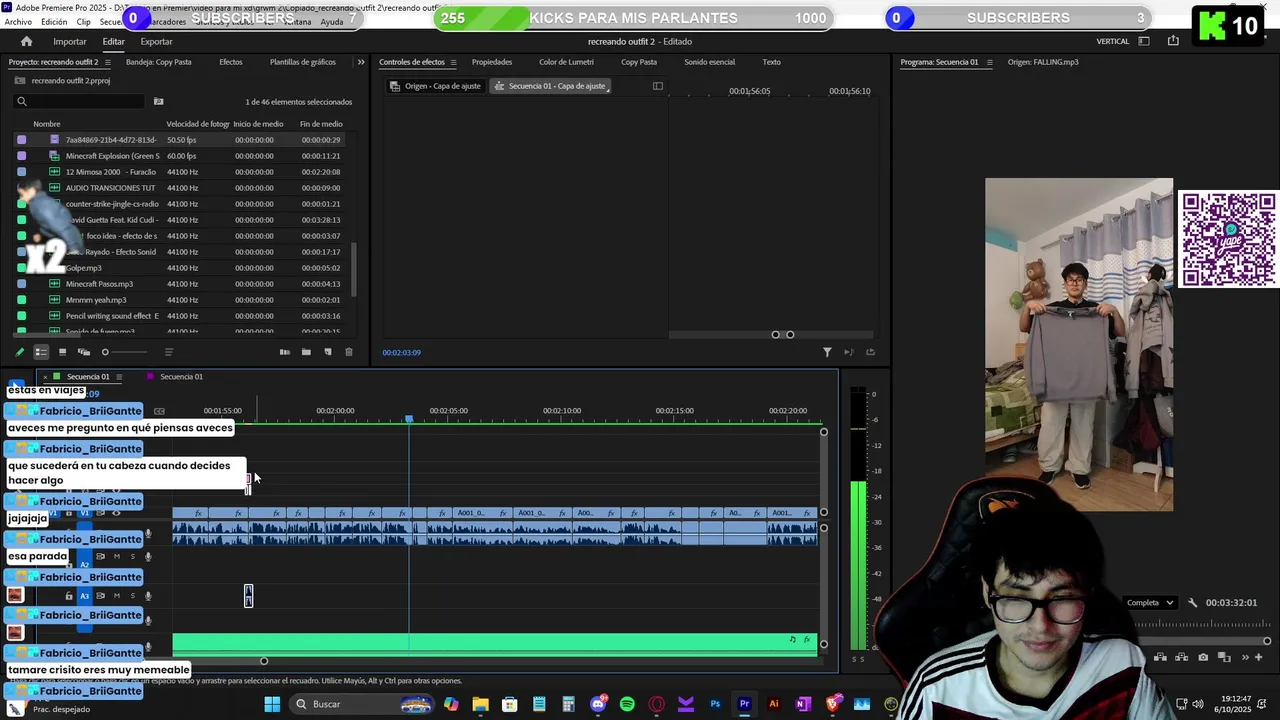Viewport: 1280px width, 720px height.
Task: Solo track A2 with S button
Action: [x=132, y=557]
